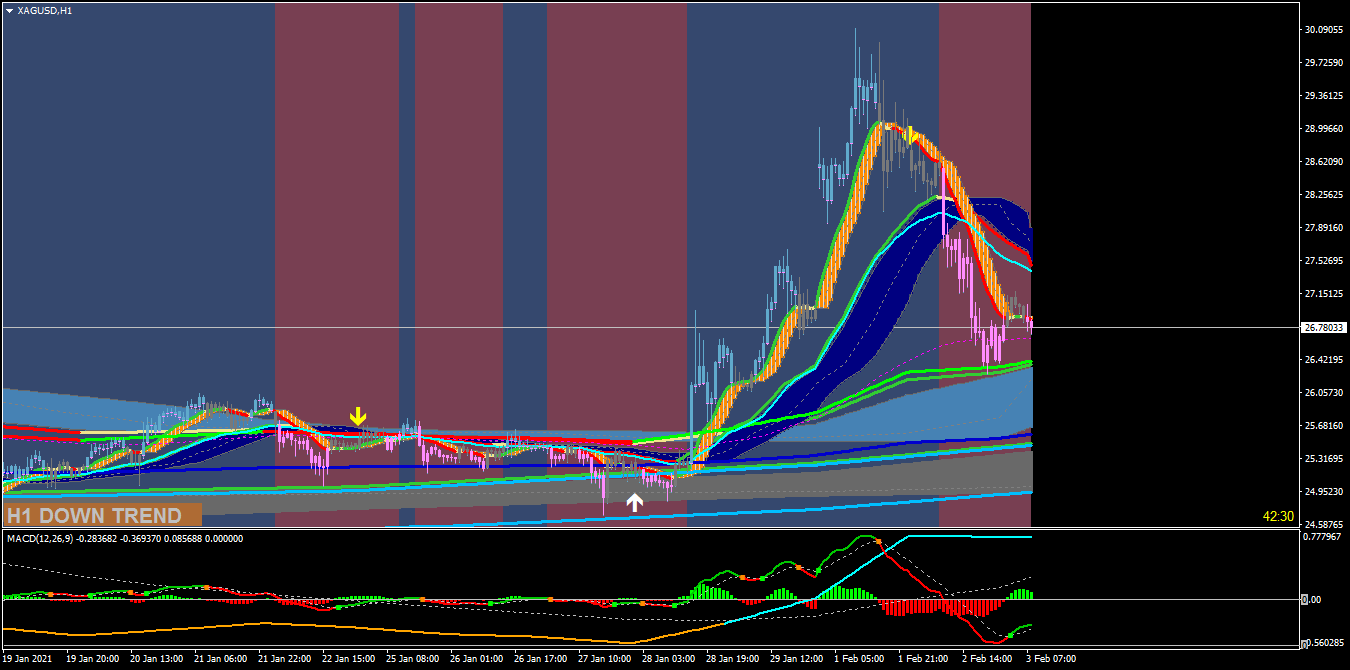Click price level 24.95230 on the axis

[1323, 492]
